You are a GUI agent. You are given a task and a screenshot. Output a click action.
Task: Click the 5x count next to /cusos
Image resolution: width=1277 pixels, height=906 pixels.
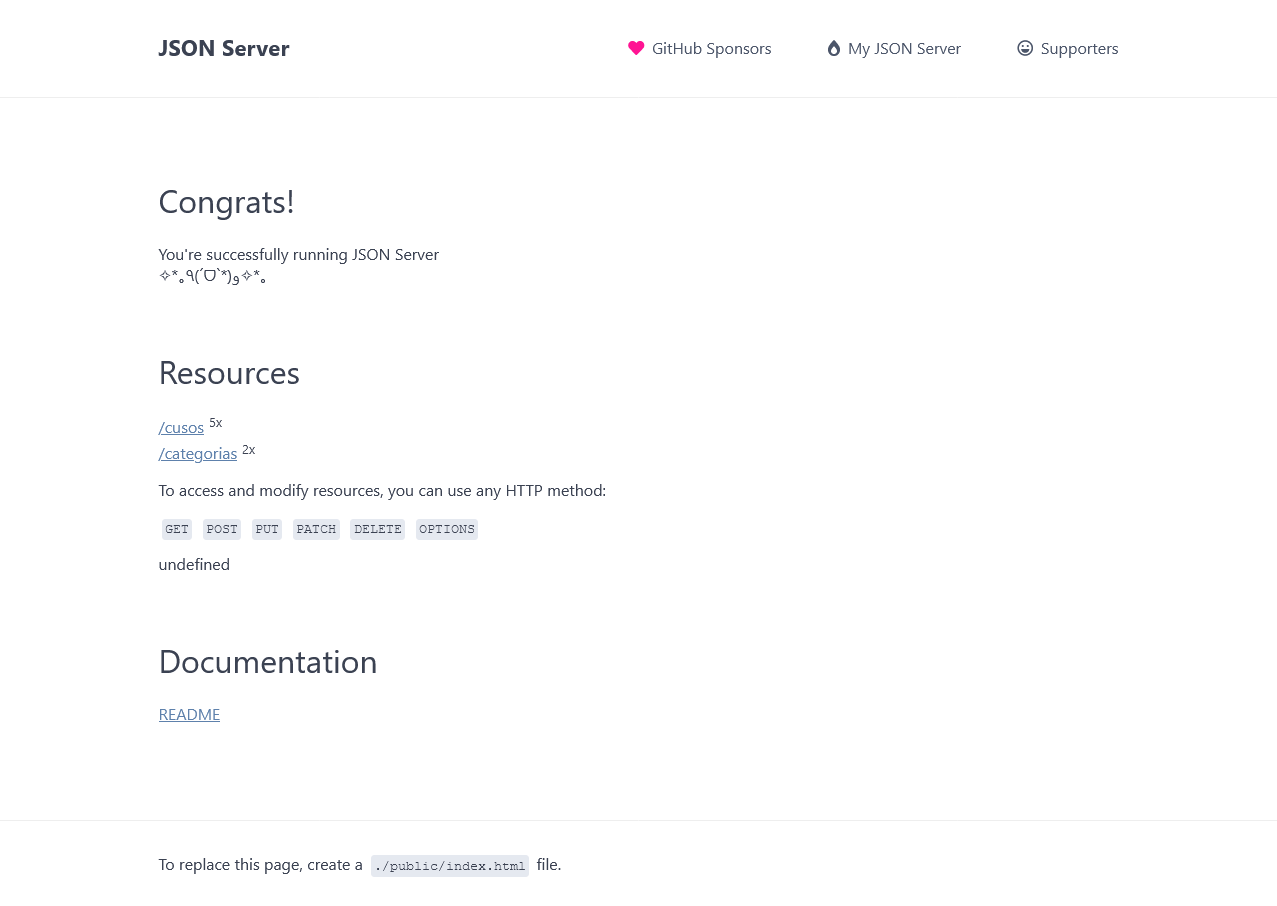(x=216, y=422)
